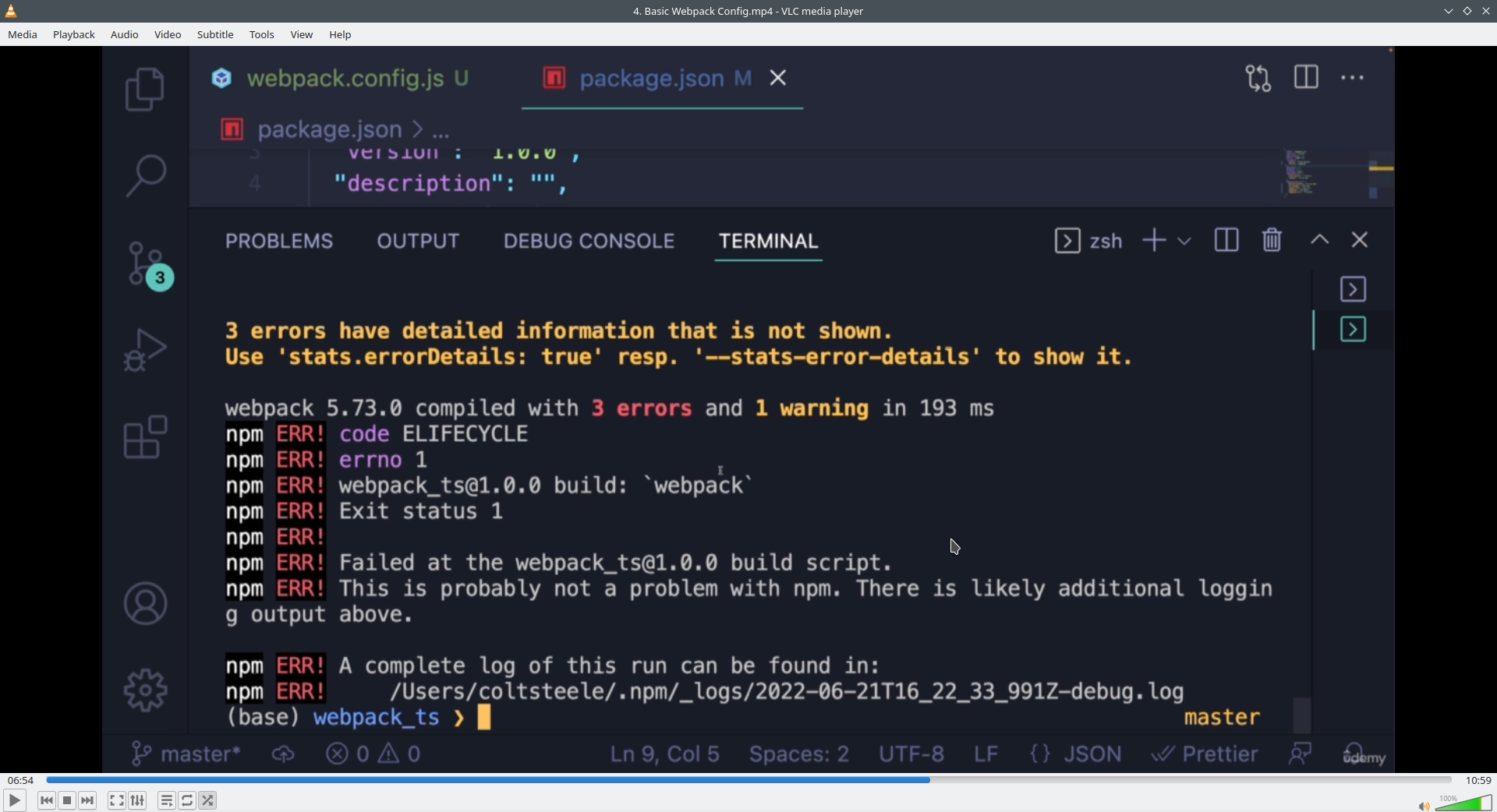This screenshot has width=1497, height=812.
Task: Click the master* git branch in status bar
Action: (186, 754)
